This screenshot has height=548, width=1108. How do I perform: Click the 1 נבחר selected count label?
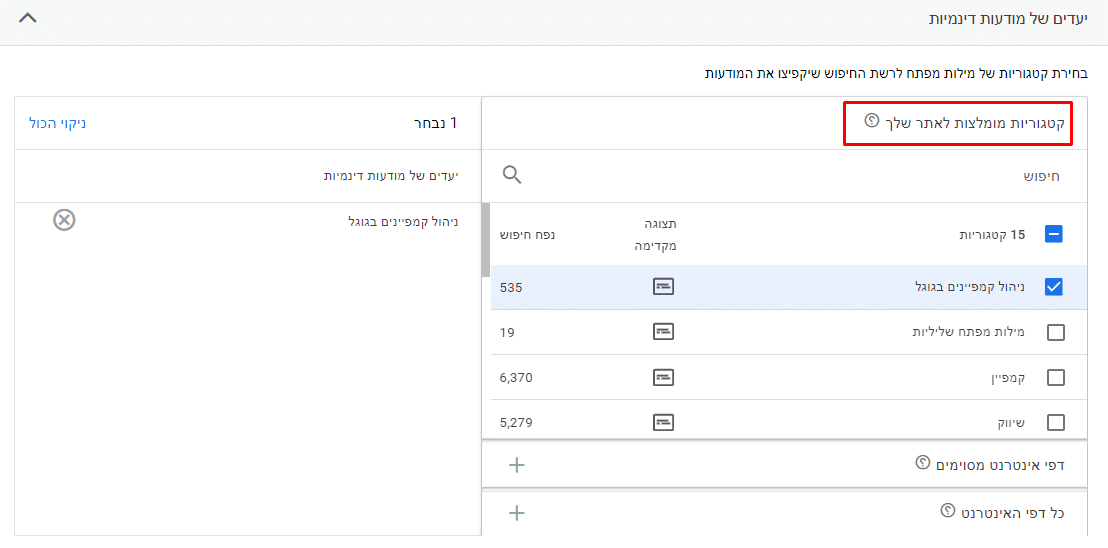click(x=435, y=123)
